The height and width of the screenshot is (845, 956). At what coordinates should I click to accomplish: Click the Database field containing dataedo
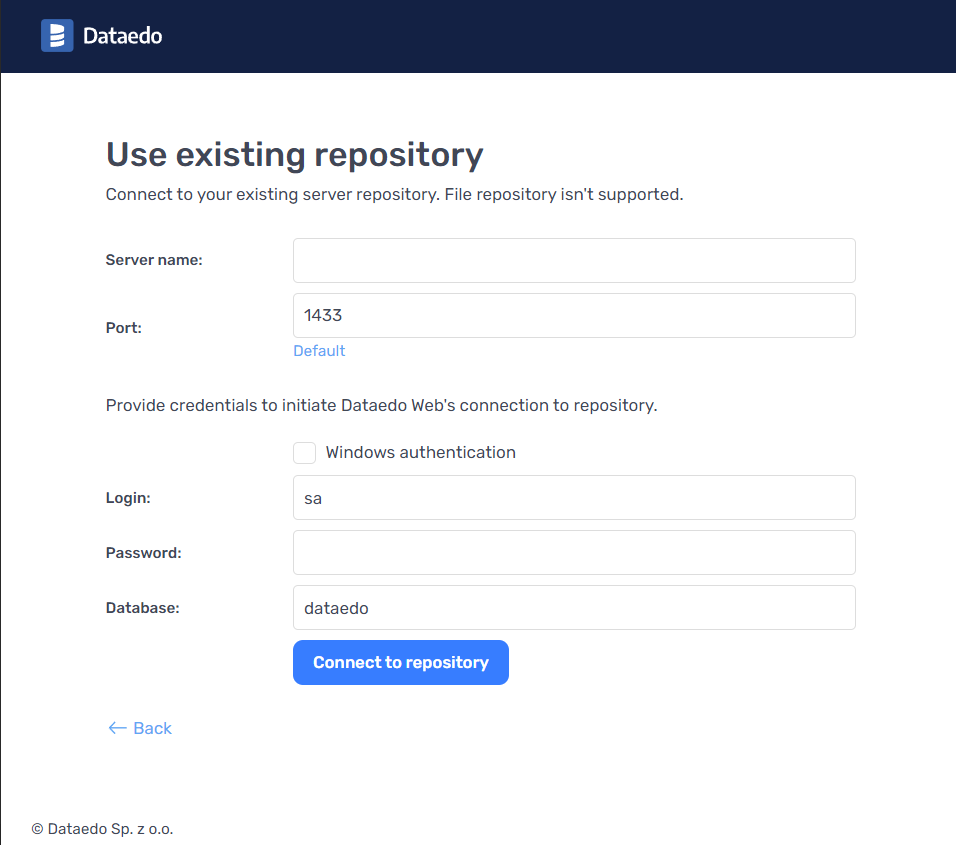pos(574,607)
